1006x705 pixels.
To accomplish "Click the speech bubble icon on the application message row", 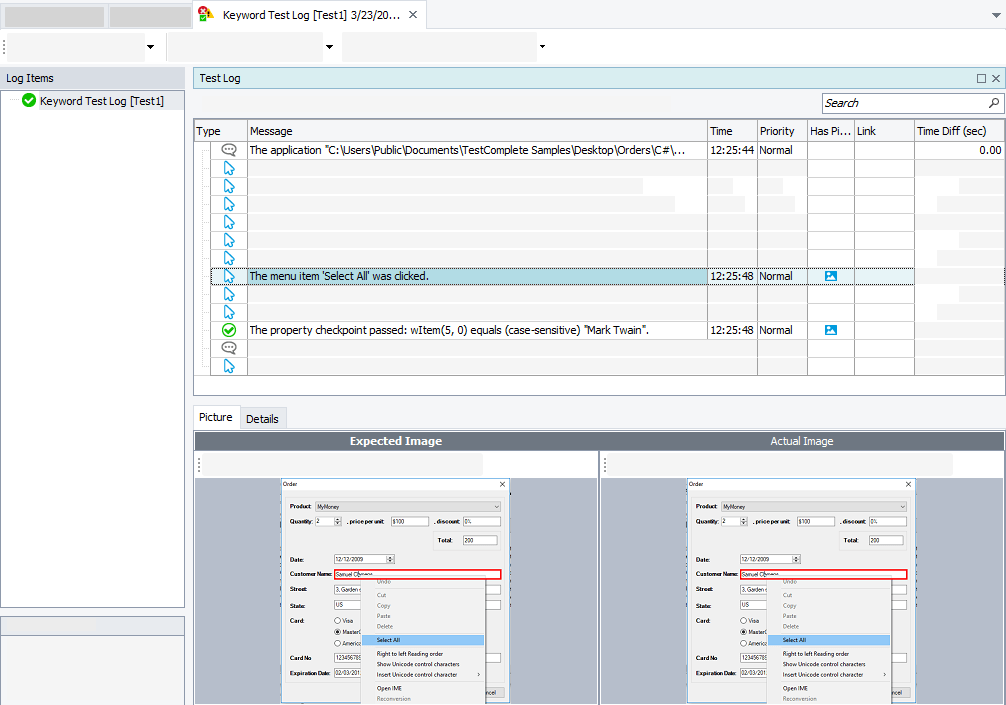I will coord(229,149).
